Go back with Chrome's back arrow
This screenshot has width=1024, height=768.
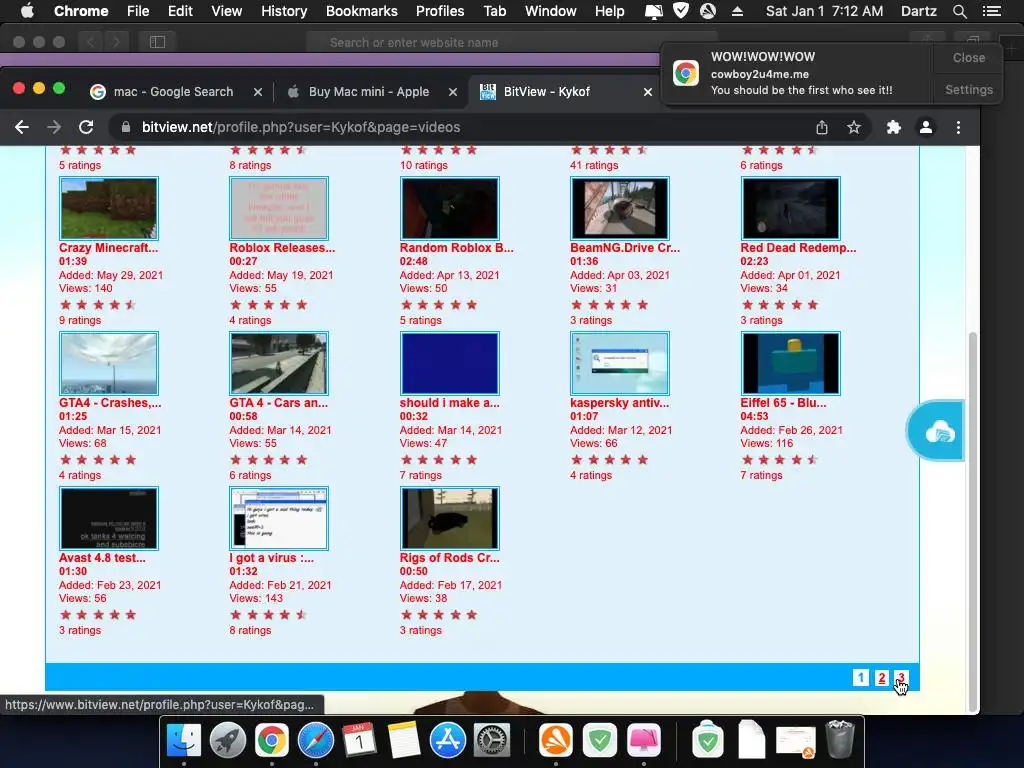(x=22, y=127)
